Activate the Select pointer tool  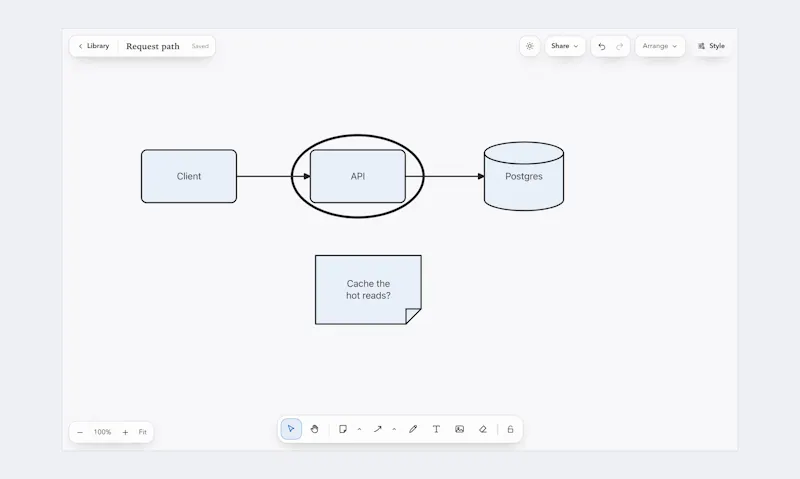pos(291,429)
